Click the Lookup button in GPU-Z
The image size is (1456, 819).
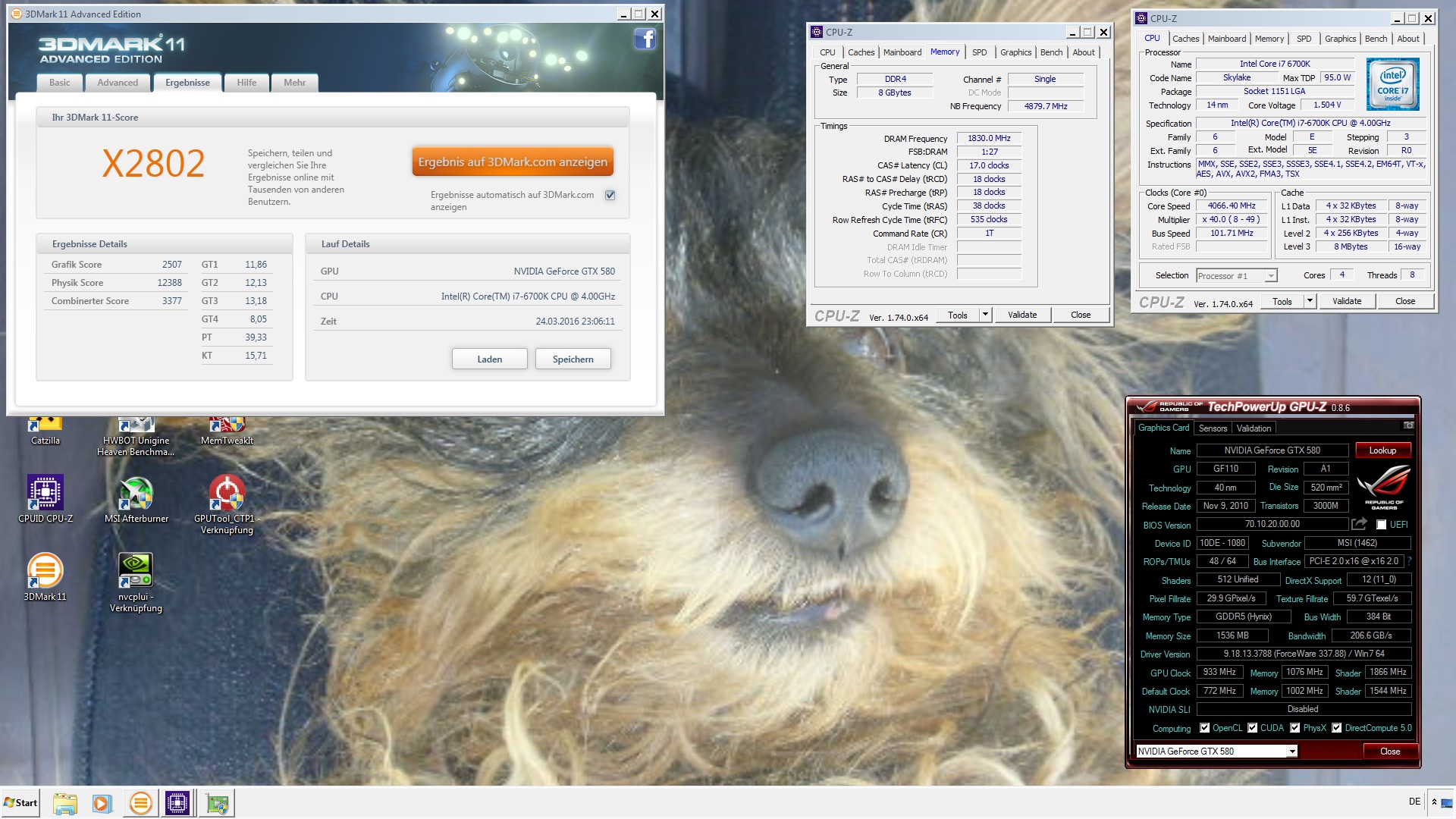[x=1382, y=450]
